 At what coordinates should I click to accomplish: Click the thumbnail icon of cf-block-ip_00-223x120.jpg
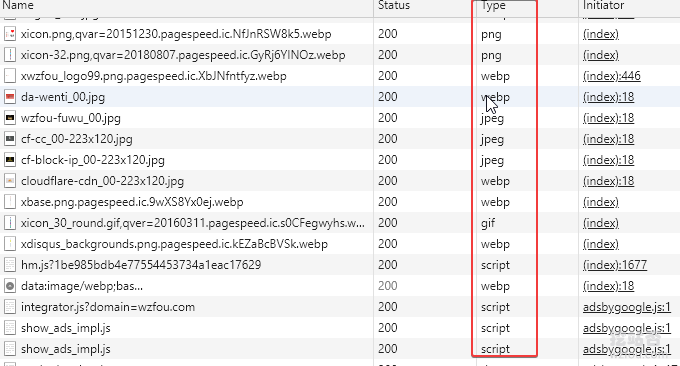pos(10,160)
